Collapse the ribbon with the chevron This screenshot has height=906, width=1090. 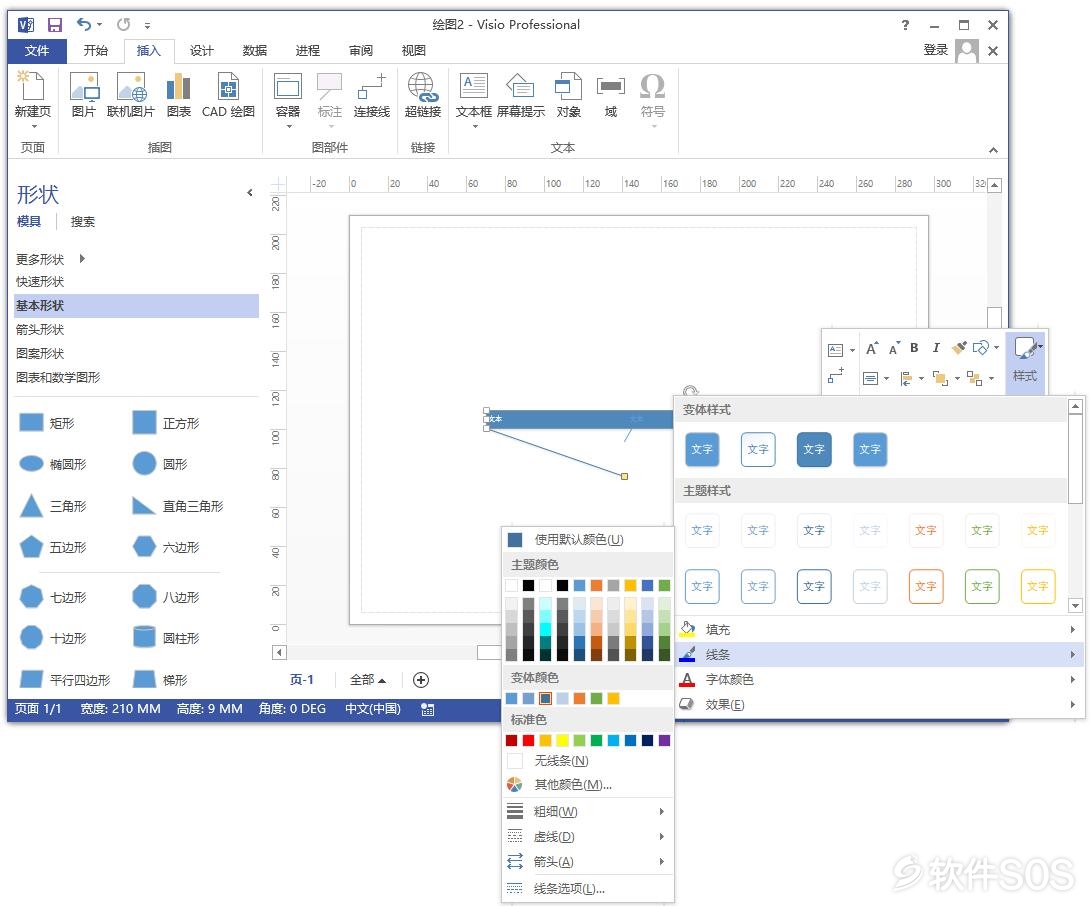point(993,149)
